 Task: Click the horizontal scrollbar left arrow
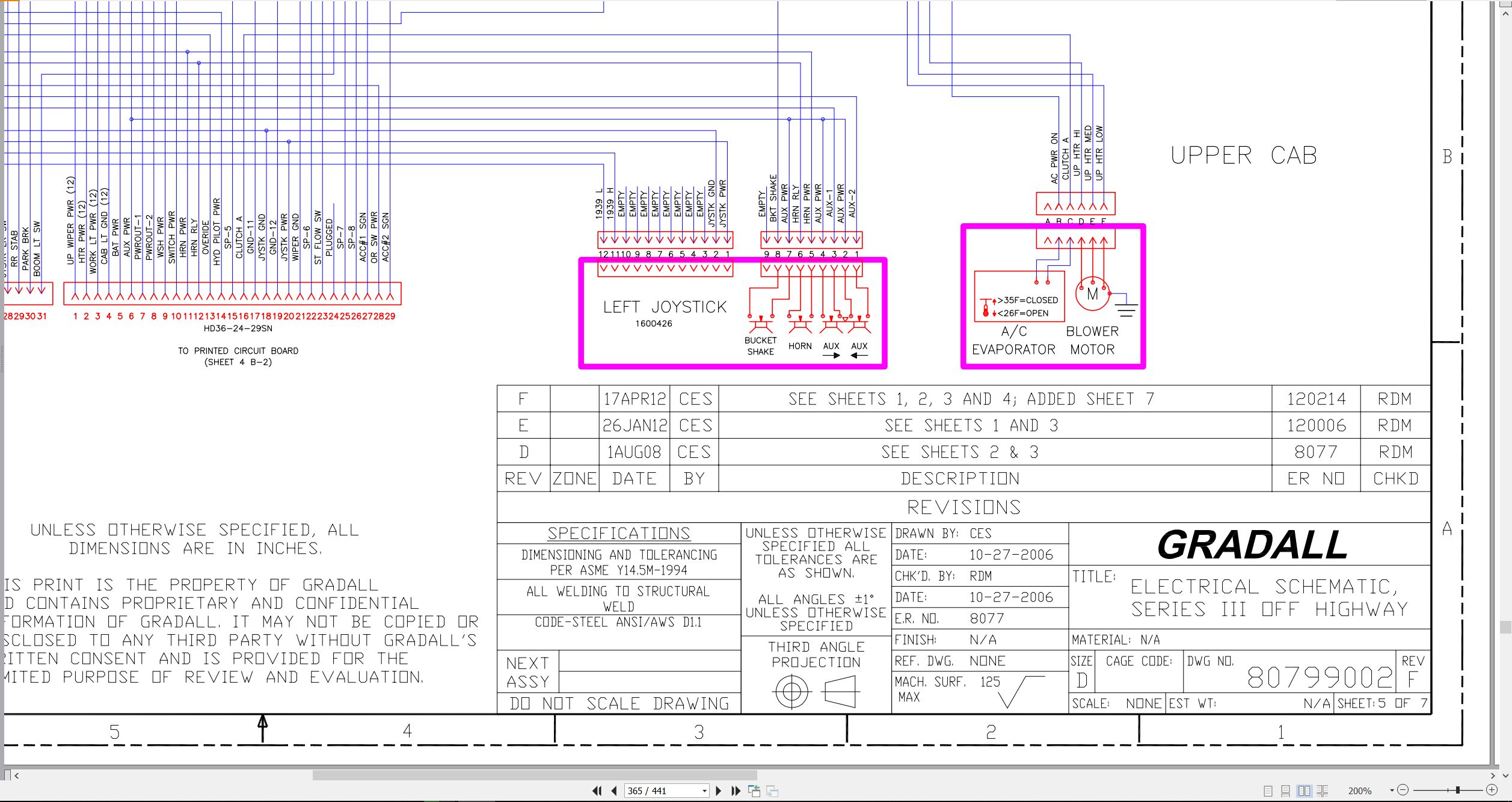[17, 776]
